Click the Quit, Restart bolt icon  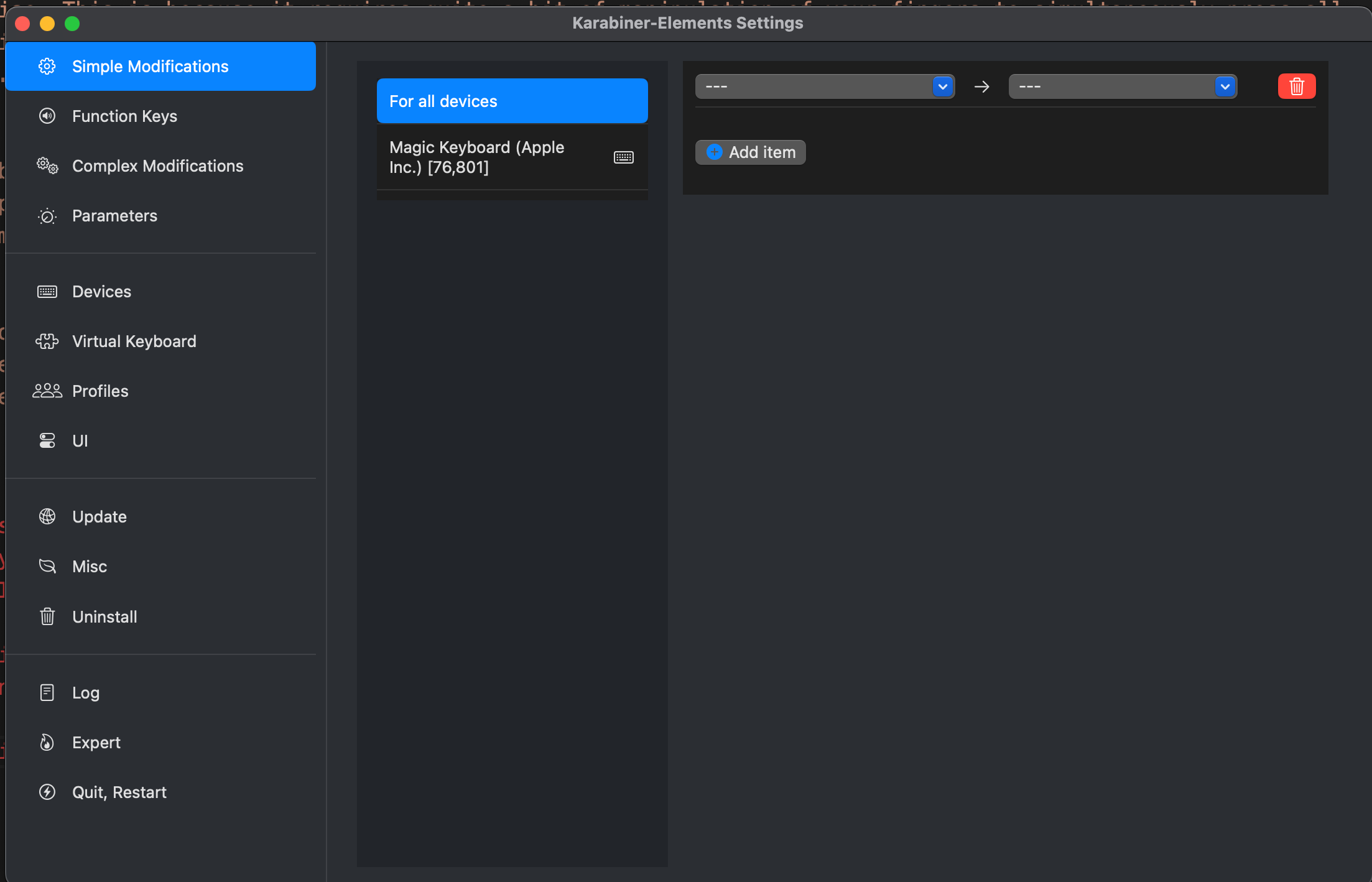pyautogui.click(x=47, y=792)
